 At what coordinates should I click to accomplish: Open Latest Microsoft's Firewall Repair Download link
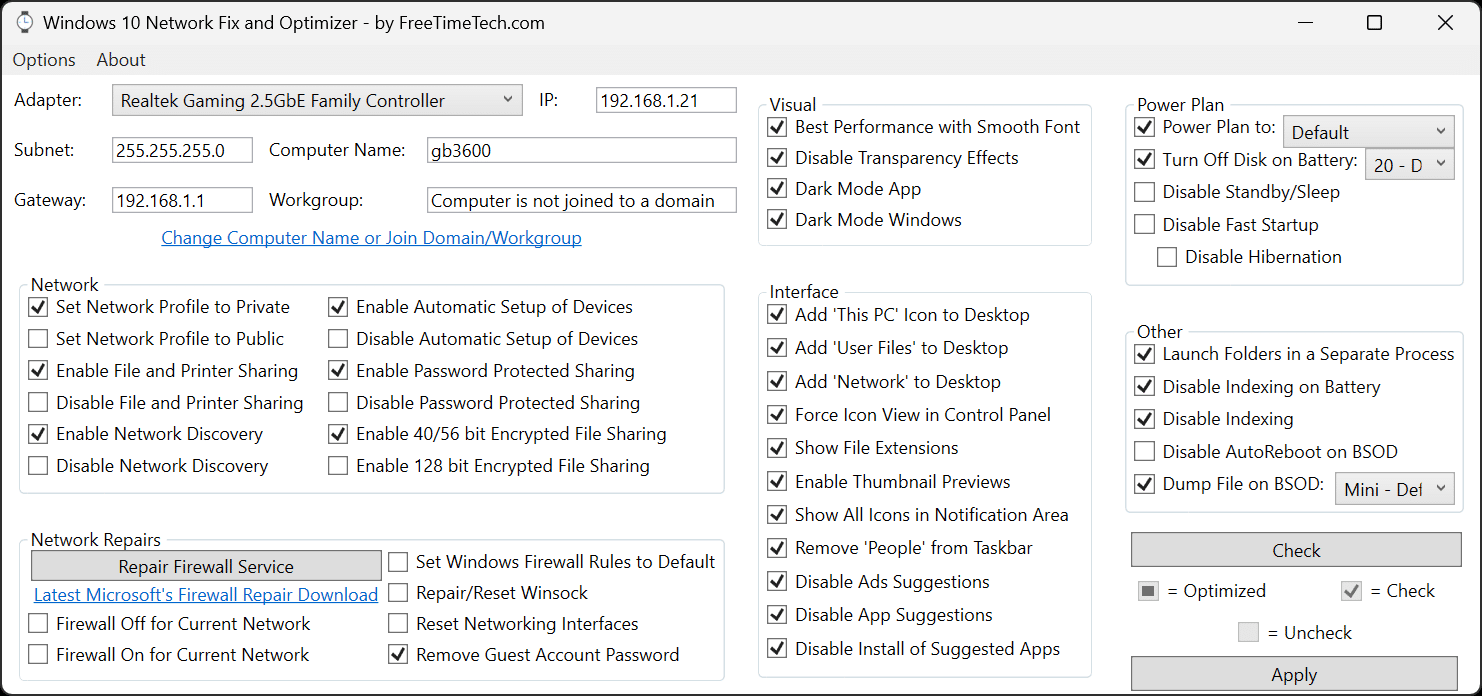(204, 594)
